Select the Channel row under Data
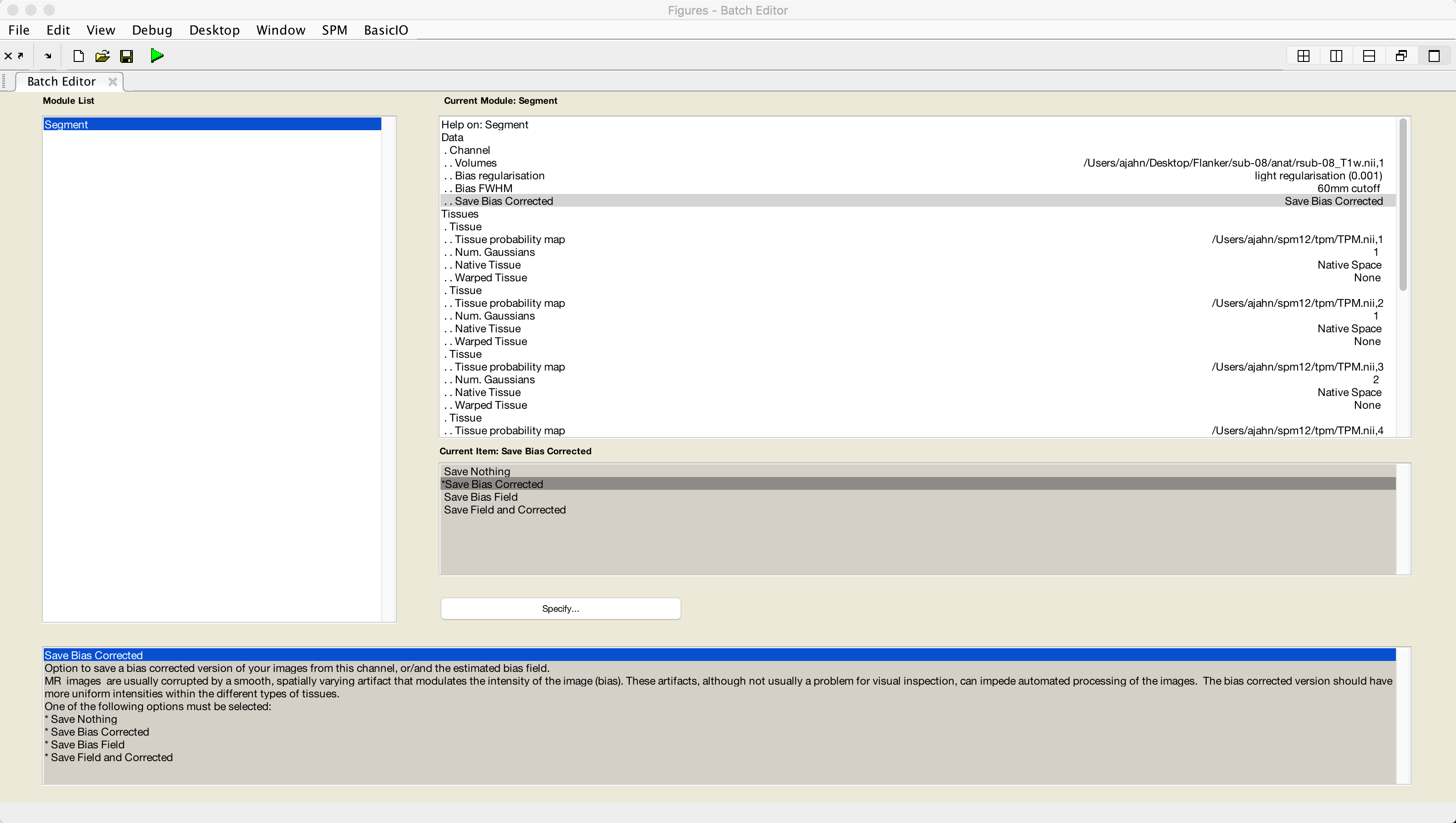 tap(917, 150)
